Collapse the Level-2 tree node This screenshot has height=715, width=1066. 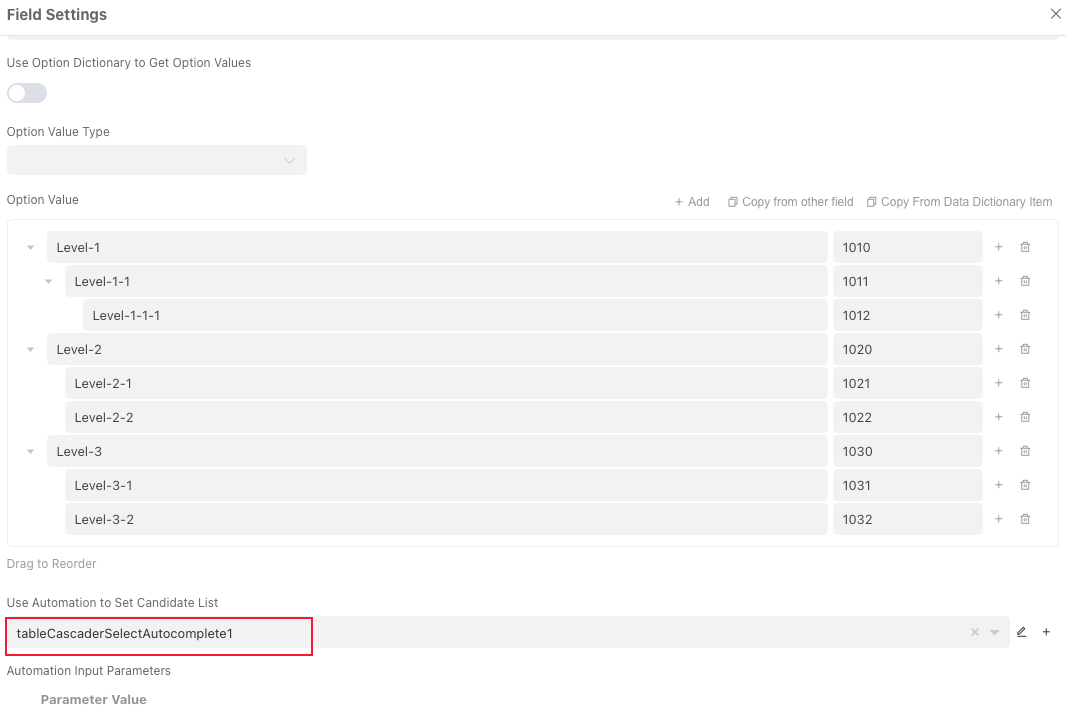tap(30, 349)
